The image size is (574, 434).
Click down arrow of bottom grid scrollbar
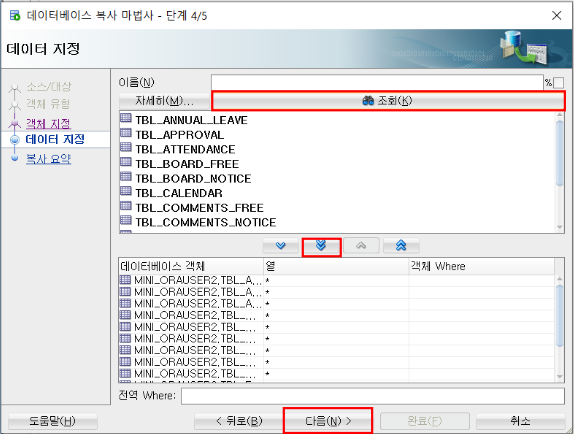click(x=559, y=377)
